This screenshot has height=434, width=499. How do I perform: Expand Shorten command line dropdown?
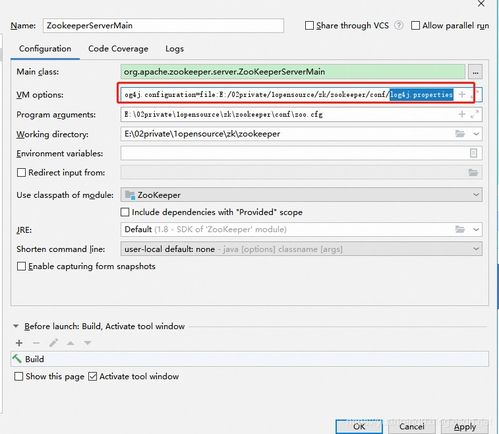(301, 249)
